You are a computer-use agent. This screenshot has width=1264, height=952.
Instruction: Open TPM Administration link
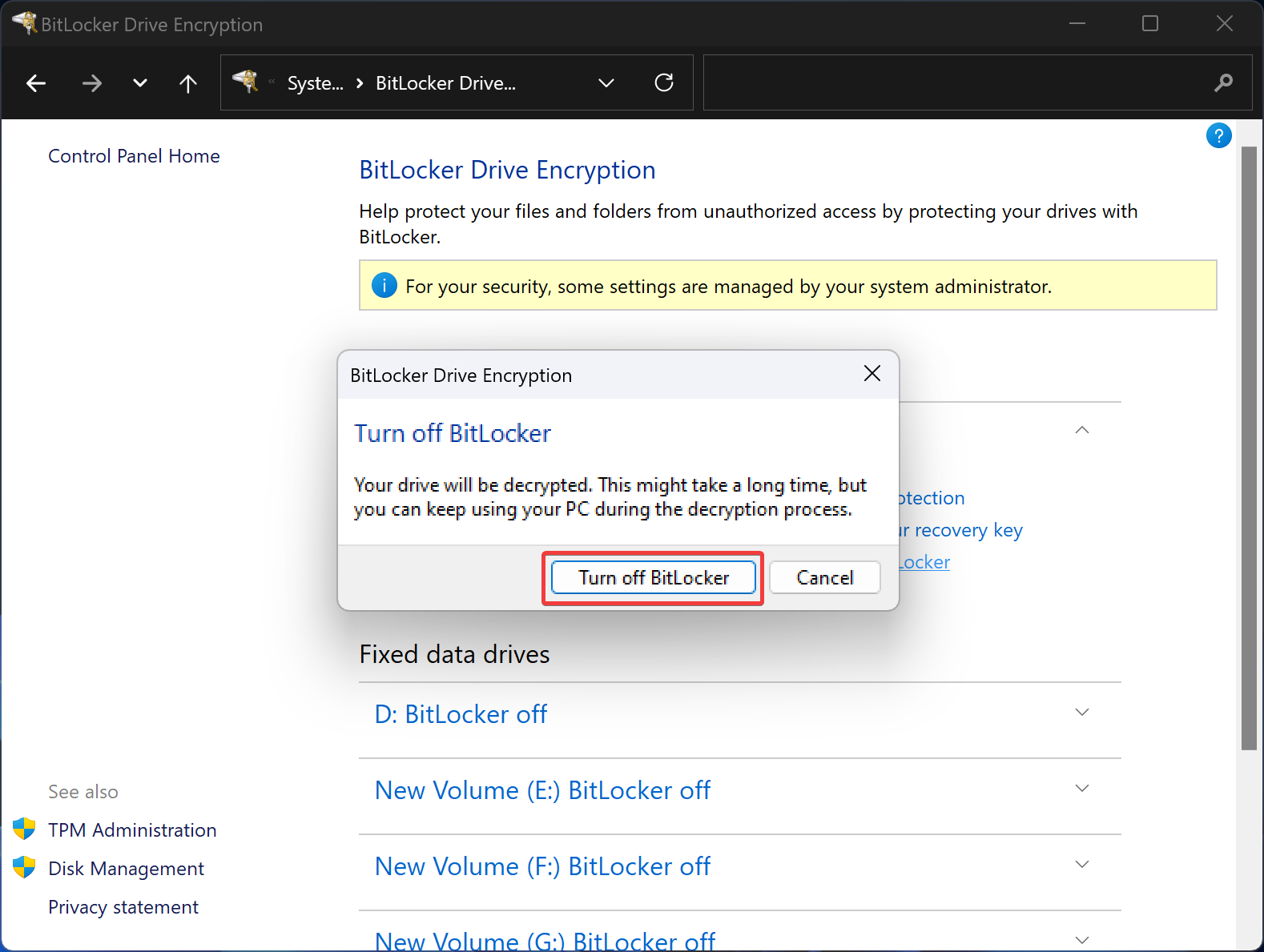132,830
